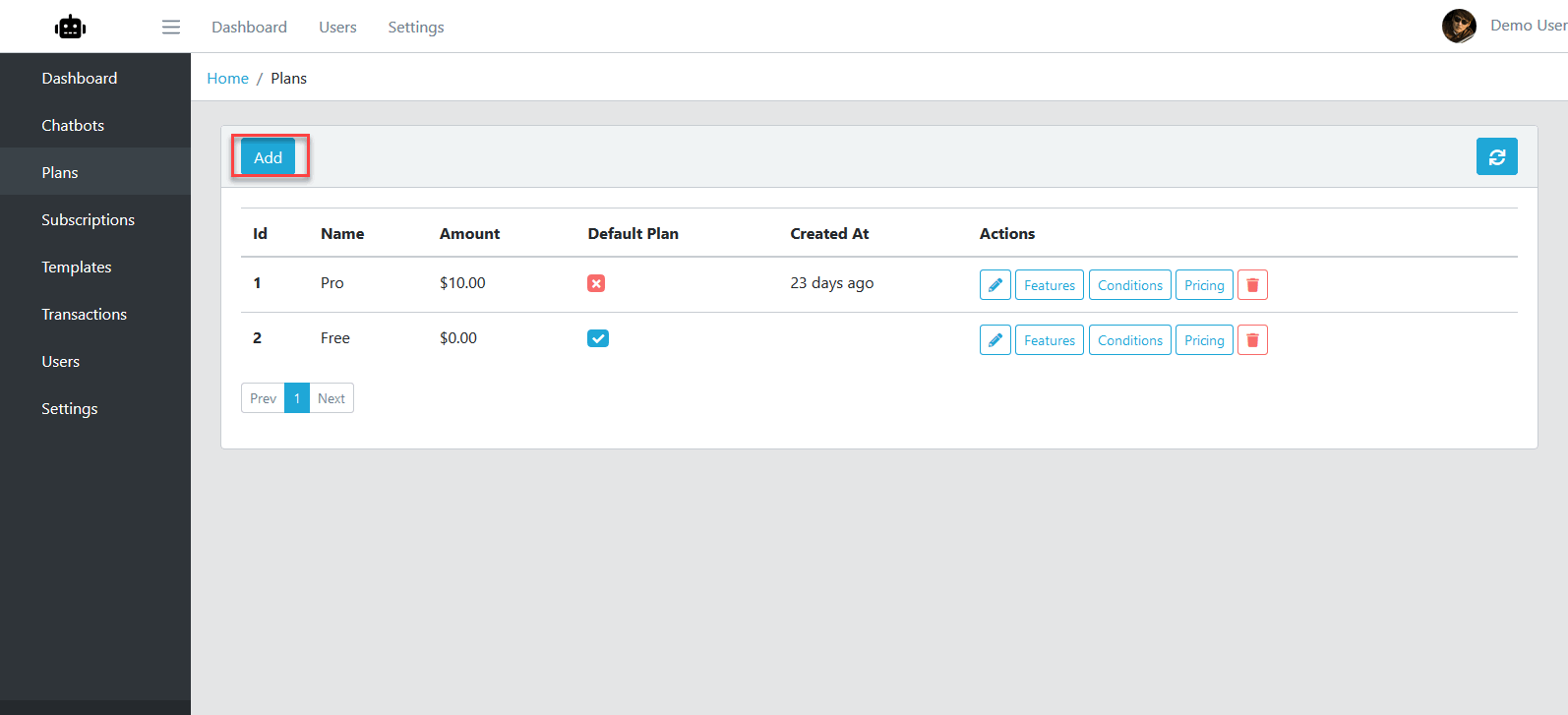Delete the Free plan trash icon

[x=1252, y=340]
